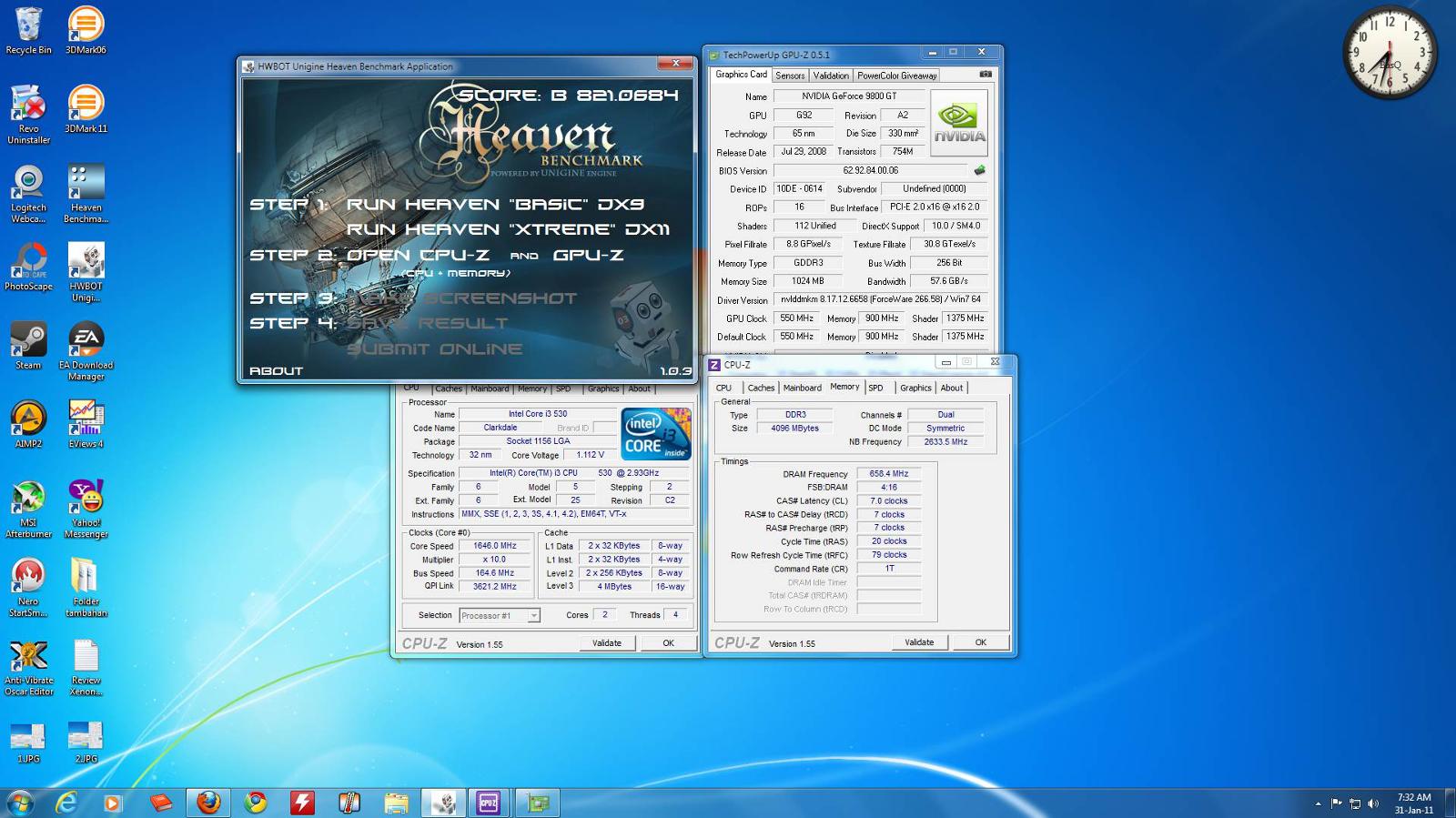1456x818 pixels.
Task: Select the 3DMark 11 desktop shortcut
Action: coord(86,109)
